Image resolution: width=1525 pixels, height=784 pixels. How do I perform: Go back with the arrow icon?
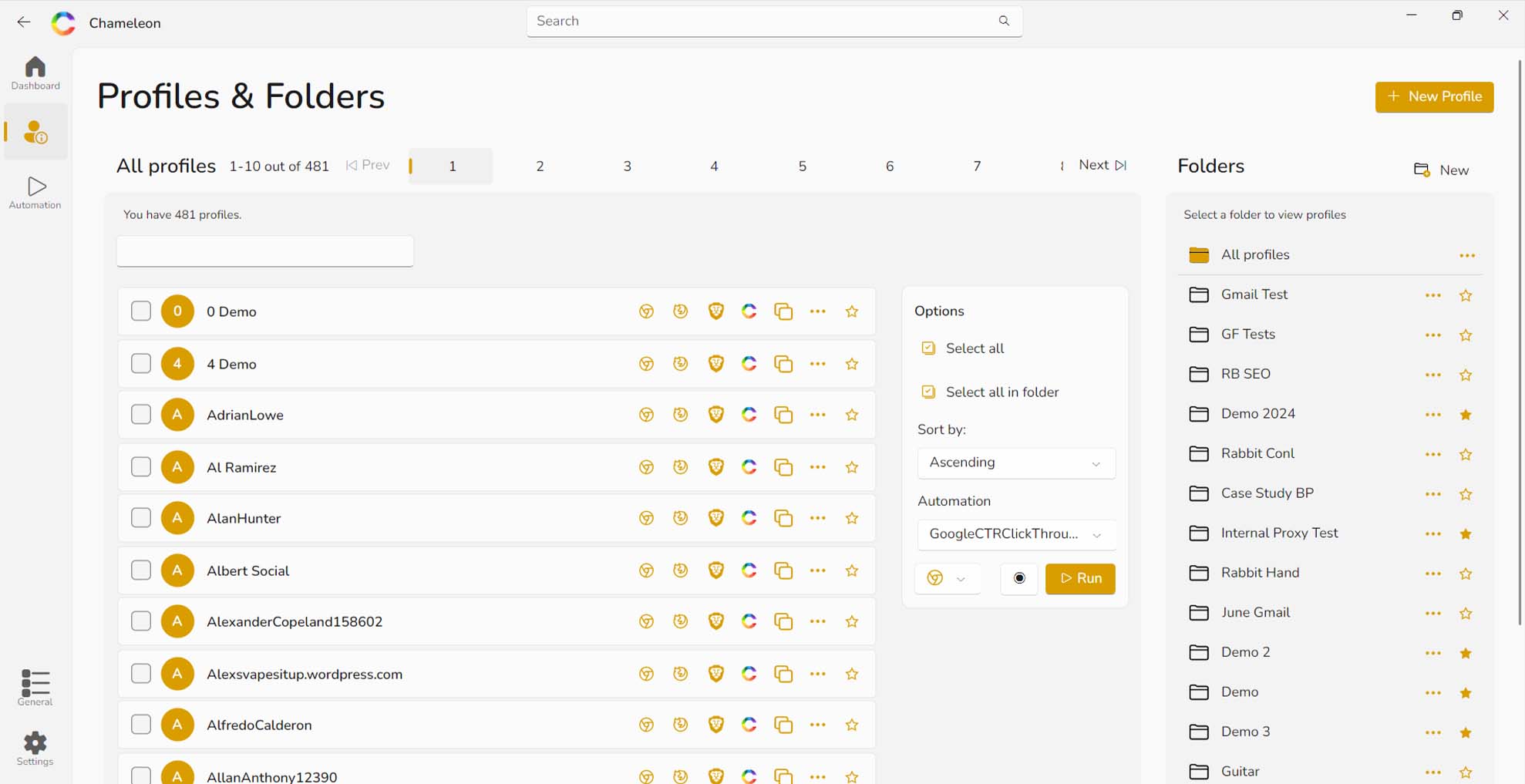tap(24, 22)
